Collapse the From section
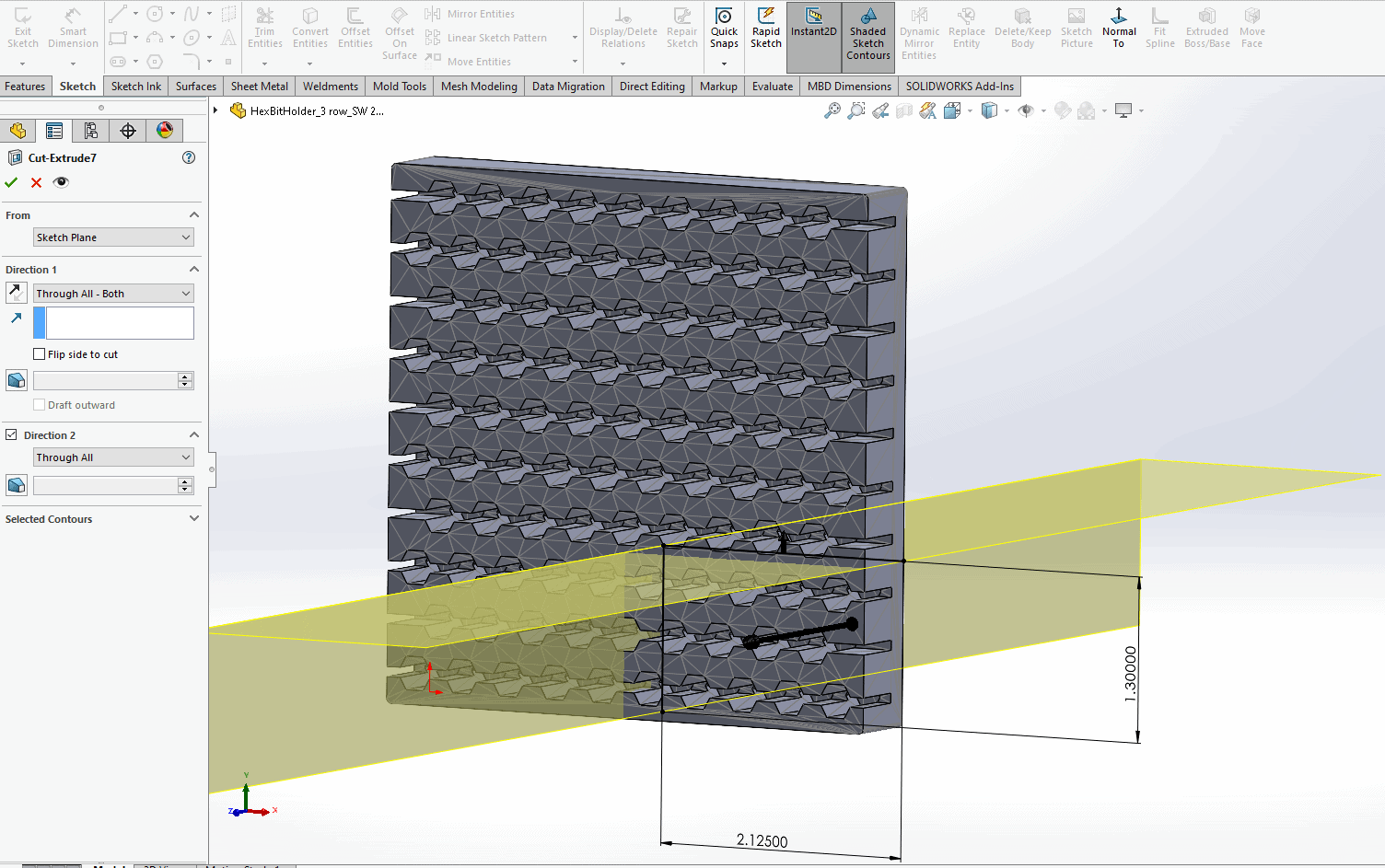Screen dimensions: 1385x868 (x=194, y=214)
